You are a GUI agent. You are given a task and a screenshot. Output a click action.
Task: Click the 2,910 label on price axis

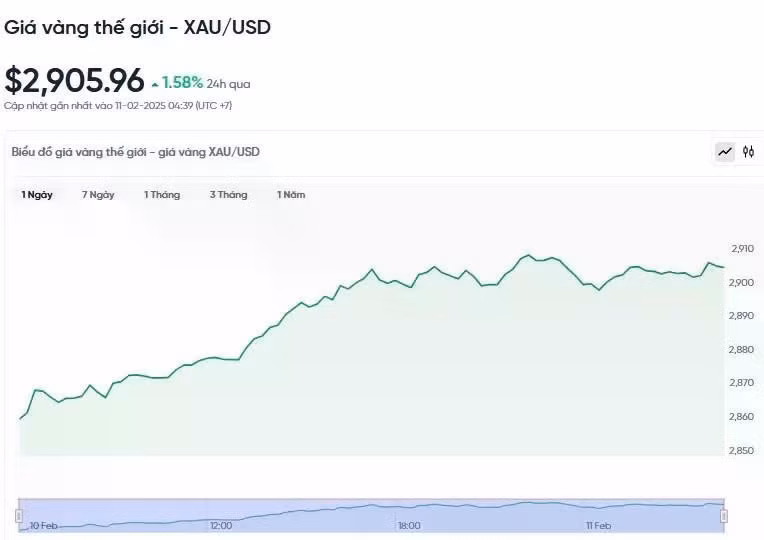click(742, 248)
